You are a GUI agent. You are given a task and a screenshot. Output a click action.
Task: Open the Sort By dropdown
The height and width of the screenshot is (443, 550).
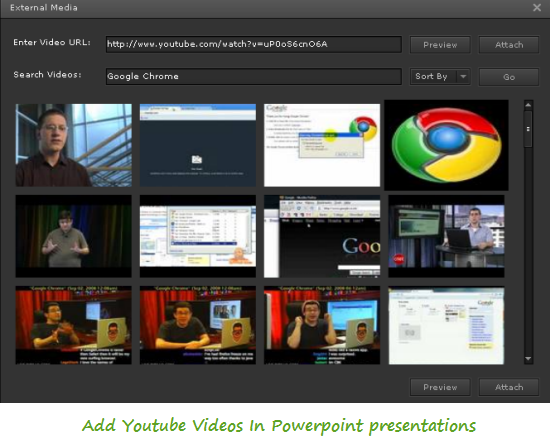click(440, 76)
